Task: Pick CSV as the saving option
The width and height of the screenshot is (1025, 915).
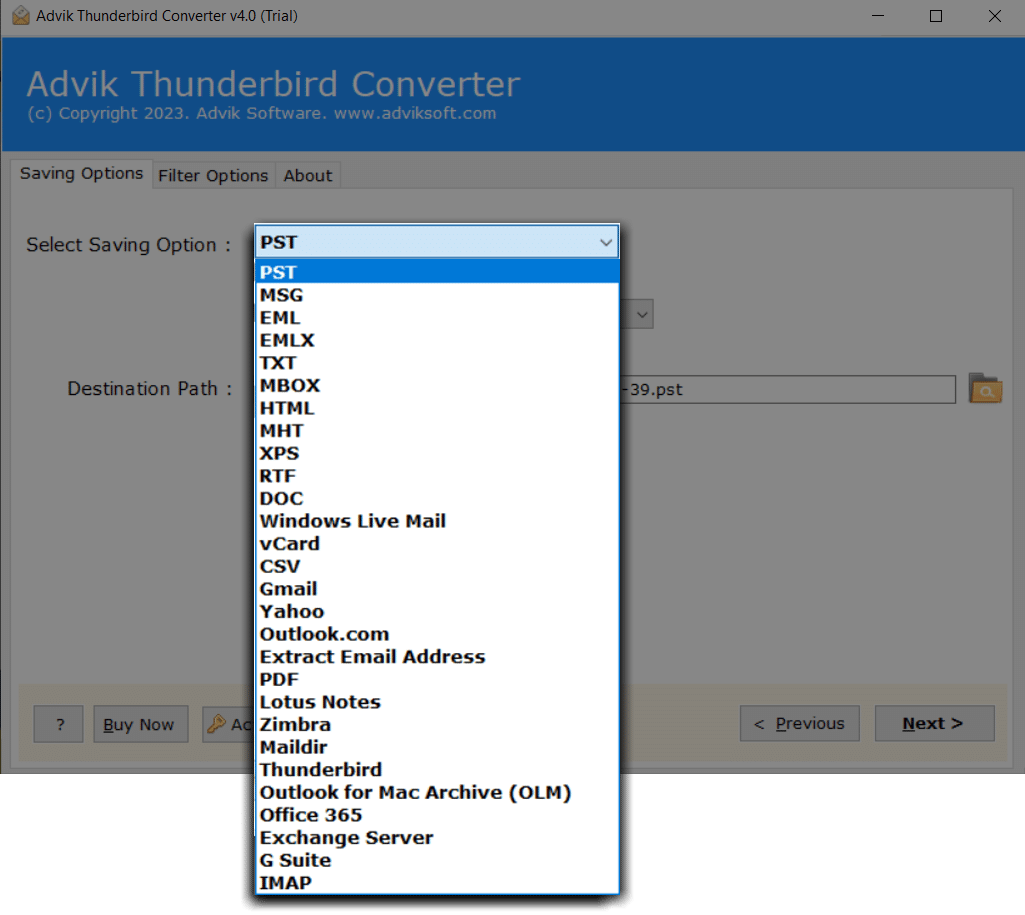Action: pos(437,566)
